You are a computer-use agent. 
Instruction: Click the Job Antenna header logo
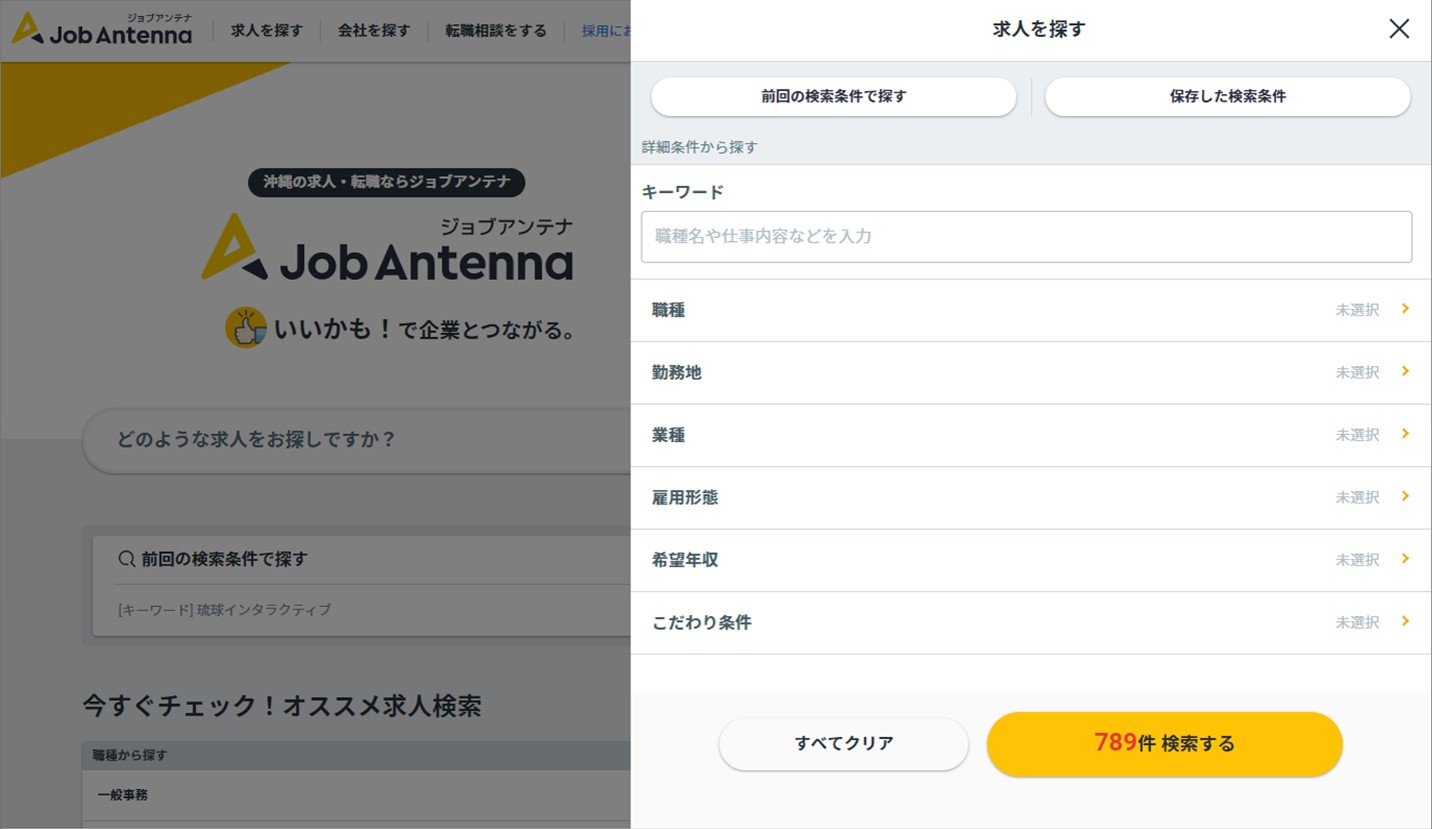tap(101, 29)
